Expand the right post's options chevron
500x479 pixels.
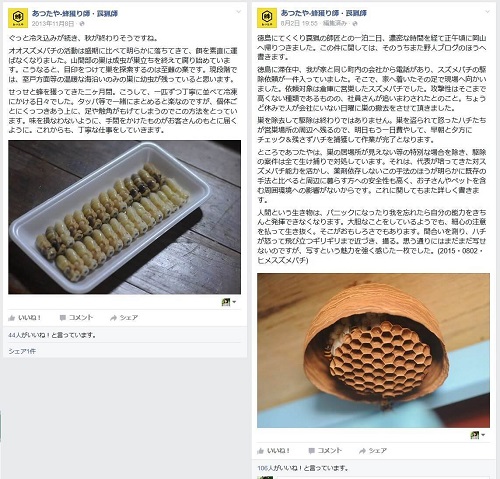click(487, 12)
